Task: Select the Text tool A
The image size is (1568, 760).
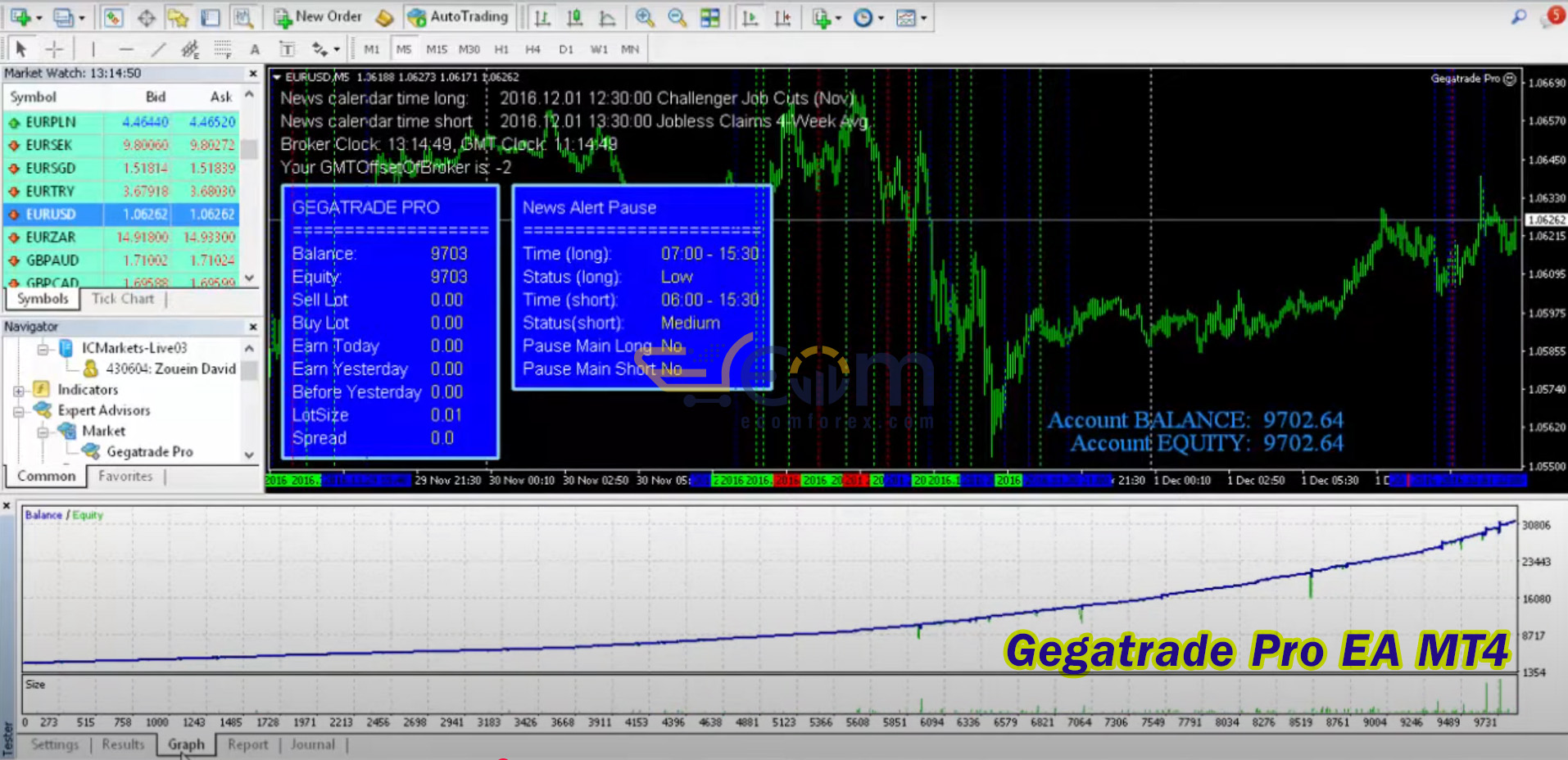Action: point(255,49)
